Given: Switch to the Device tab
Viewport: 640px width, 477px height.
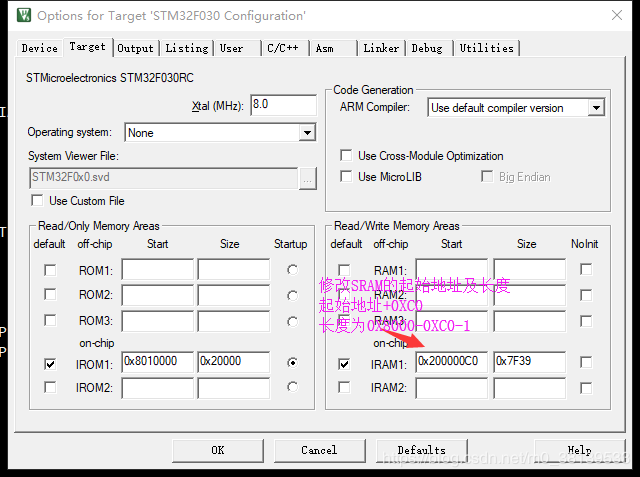Looking at the screenshot, I should [40, 48].
